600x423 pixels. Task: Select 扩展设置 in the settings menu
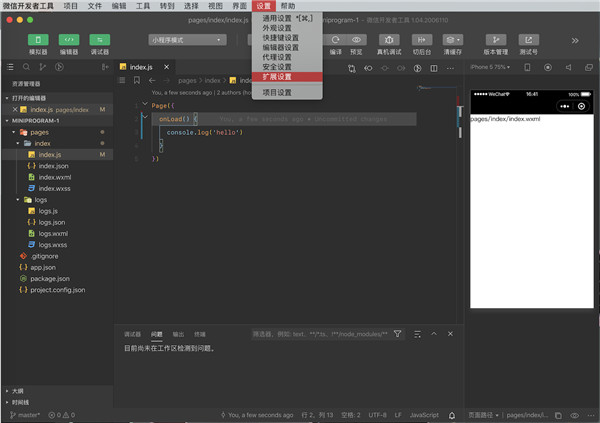(x=278, y=76)
